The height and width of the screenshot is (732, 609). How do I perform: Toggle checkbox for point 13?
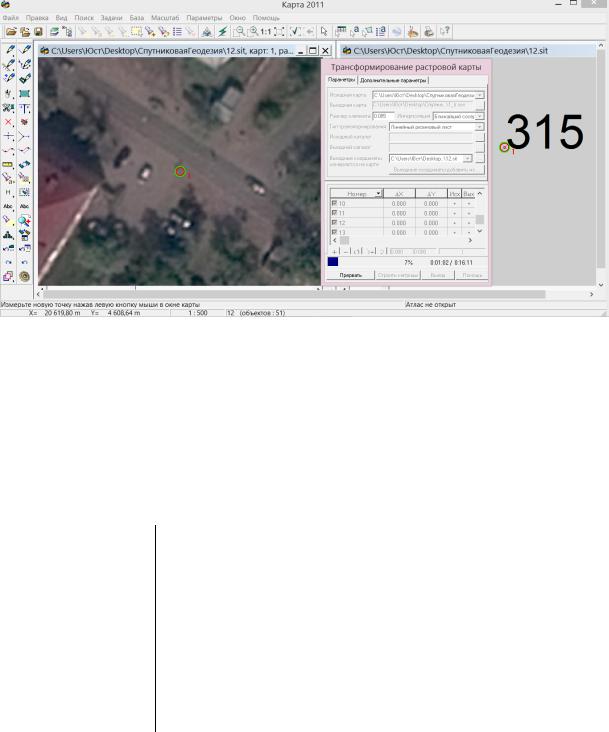[334, 232]
